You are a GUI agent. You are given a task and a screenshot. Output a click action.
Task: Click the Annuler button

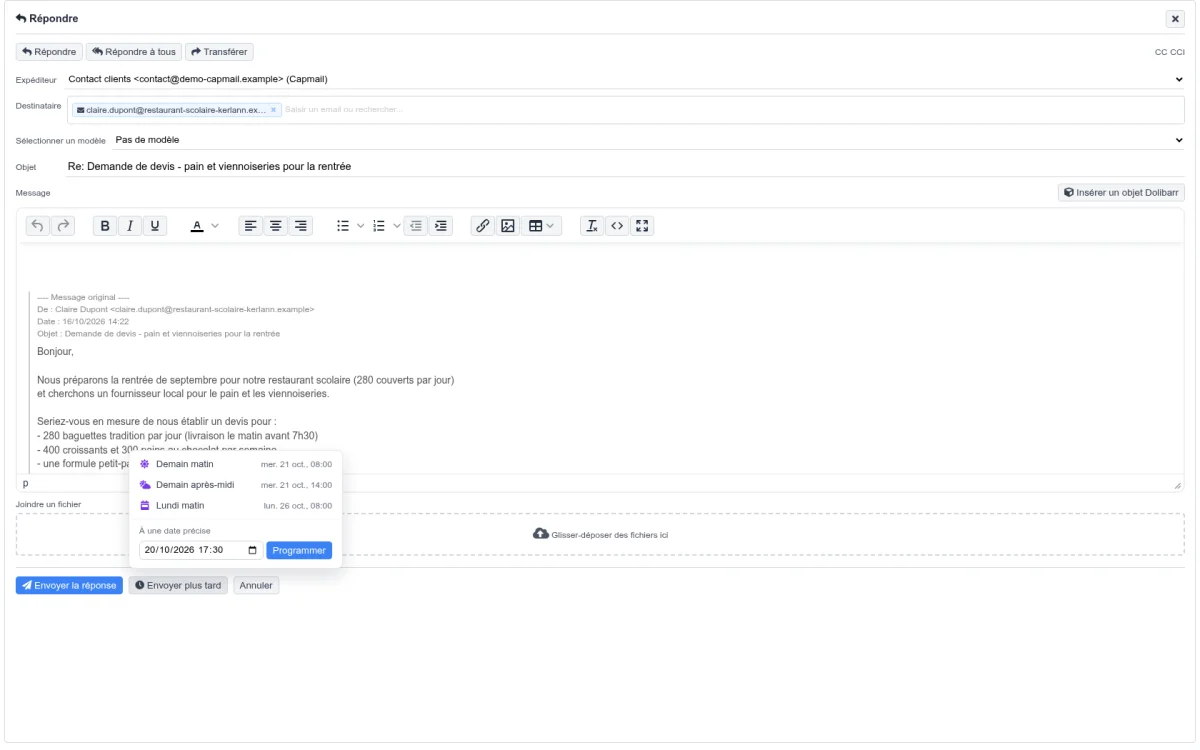(256, 585)
